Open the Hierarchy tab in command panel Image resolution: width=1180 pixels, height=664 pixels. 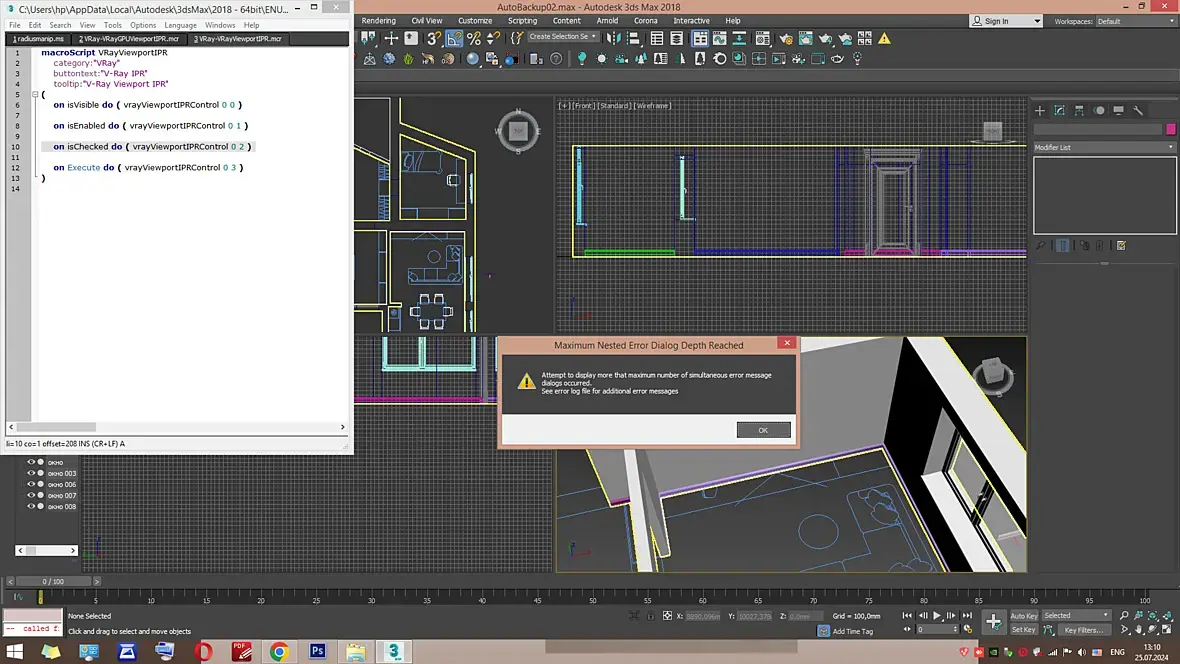[1079, 111]
